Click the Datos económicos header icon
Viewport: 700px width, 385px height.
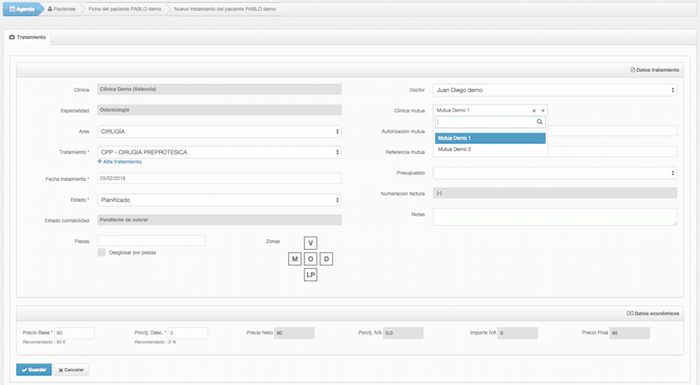pos(630,314)
